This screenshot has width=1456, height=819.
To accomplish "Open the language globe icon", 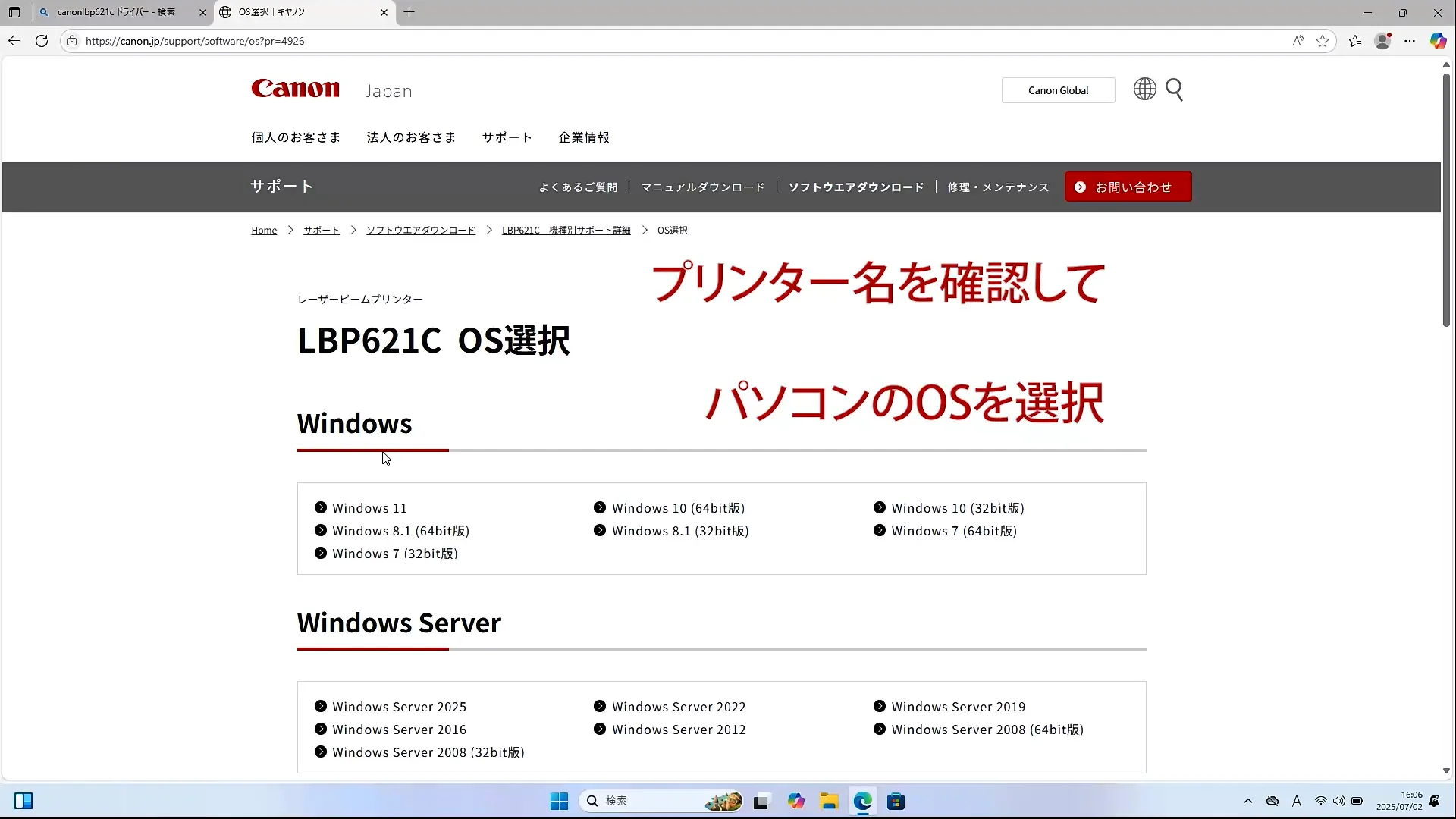I will coord(1144,89).
